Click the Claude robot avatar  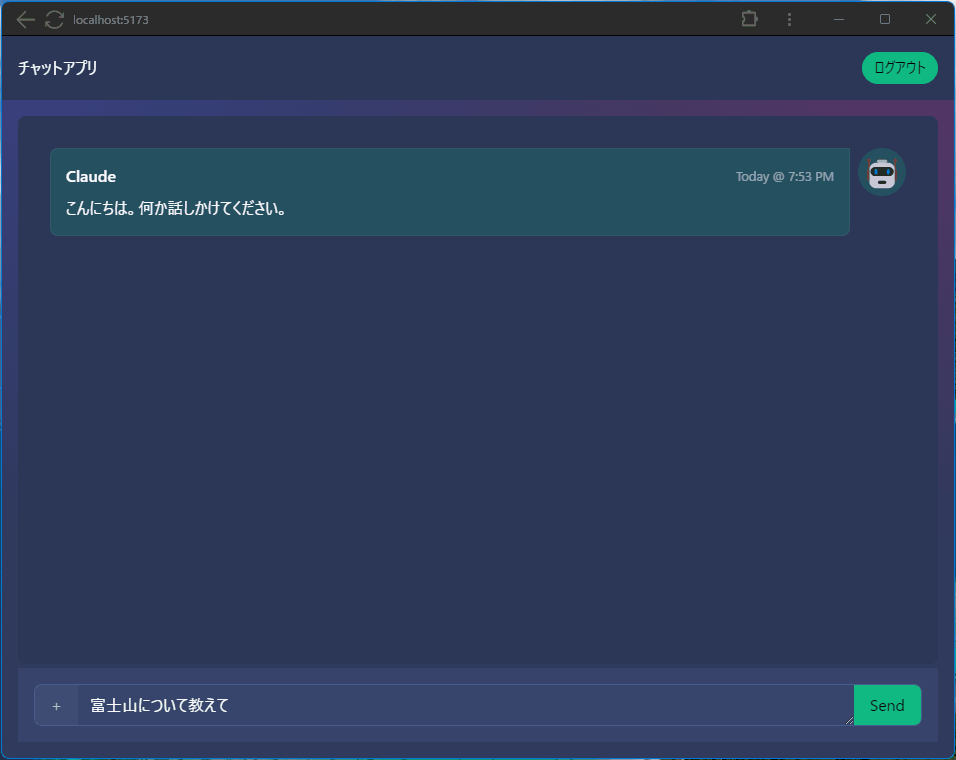coord(881,173)
